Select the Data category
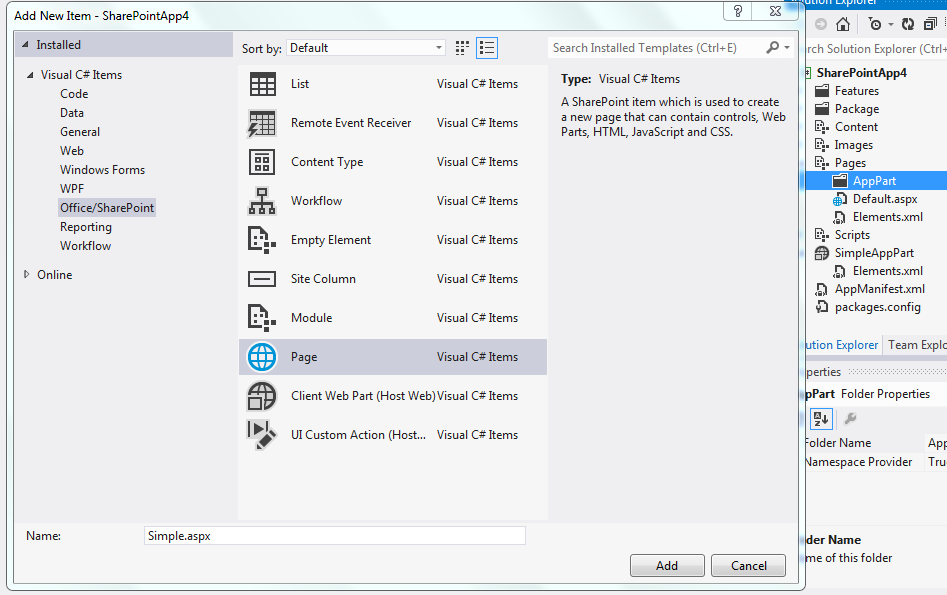947x595 pixels. click(x=72, y=113)
